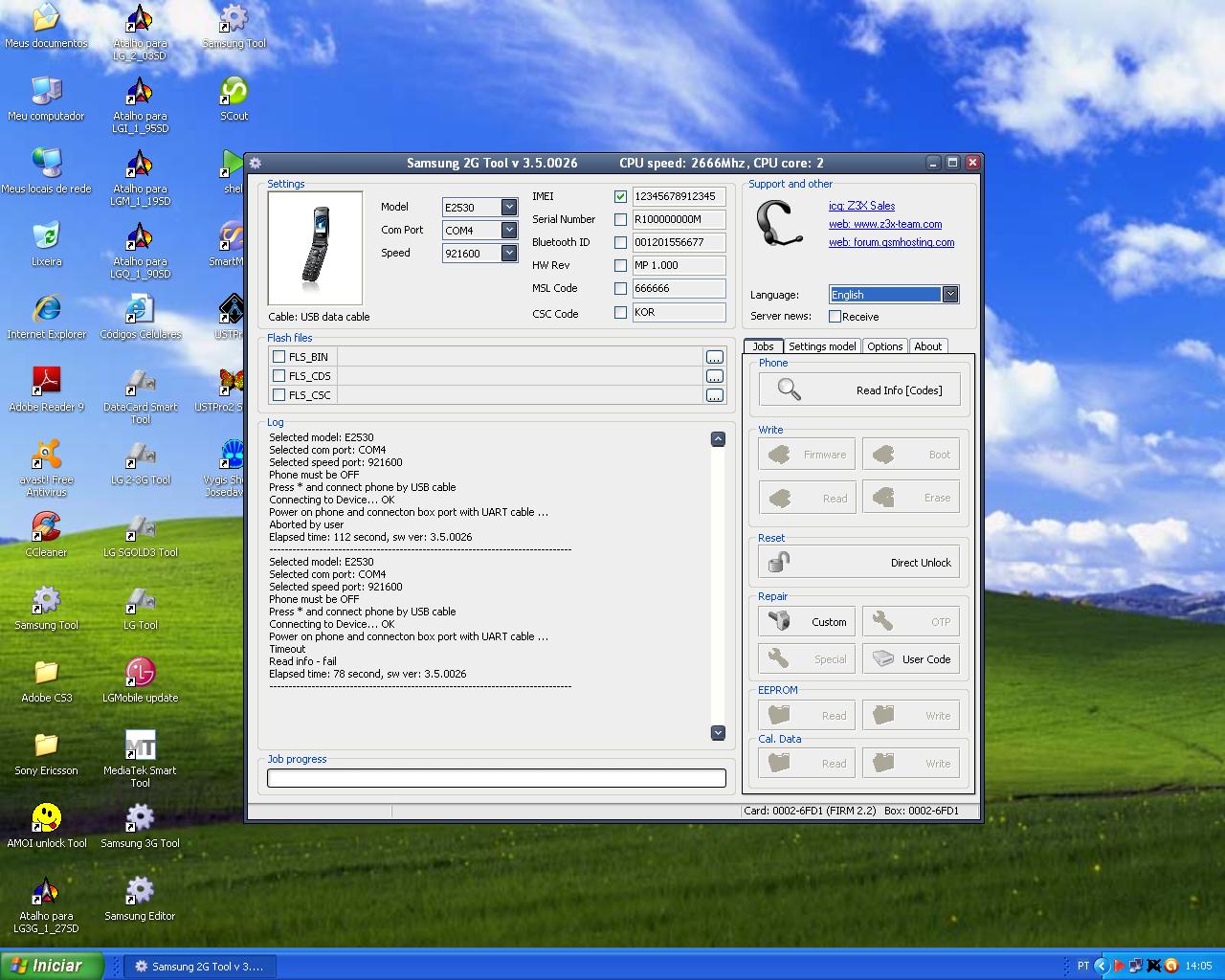Enable the HW Rev checkbox
The height and width of the screenshot is (980, 1225).
click(620, 265)
